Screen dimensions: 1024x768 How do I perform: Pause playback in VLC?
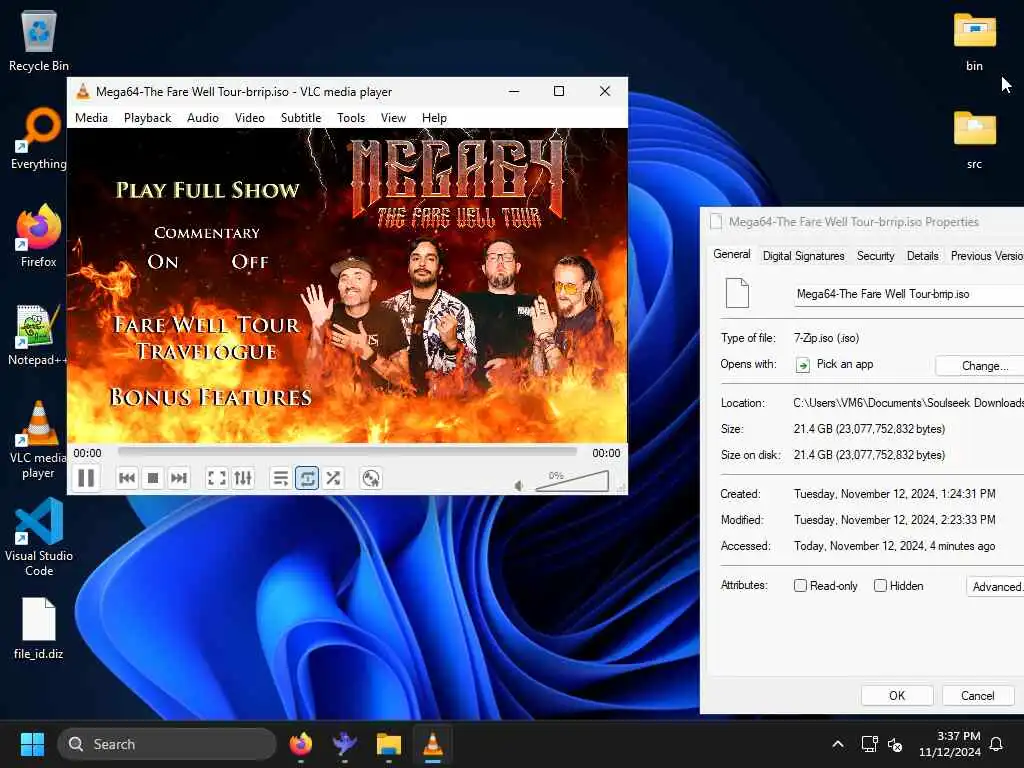[x=86, y=478]
